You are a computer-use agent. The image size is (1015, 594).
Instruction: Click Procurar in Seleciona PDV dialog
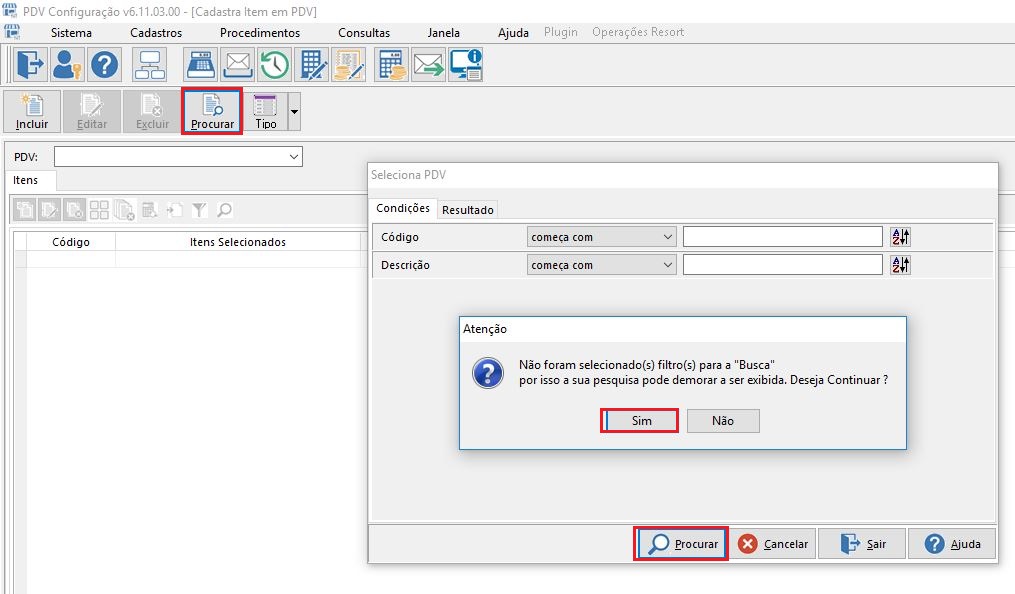tap(681, 544)
